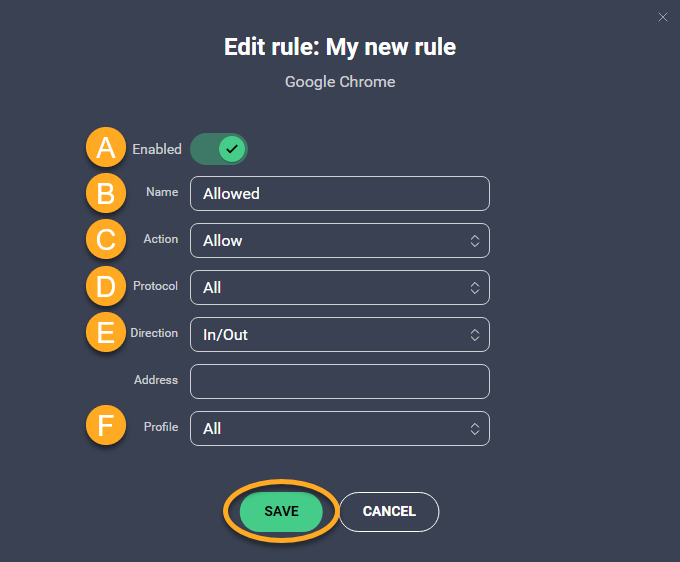680x562 pixels.
Task: Click the Name field containing Allowed
Action: [339, 193]
